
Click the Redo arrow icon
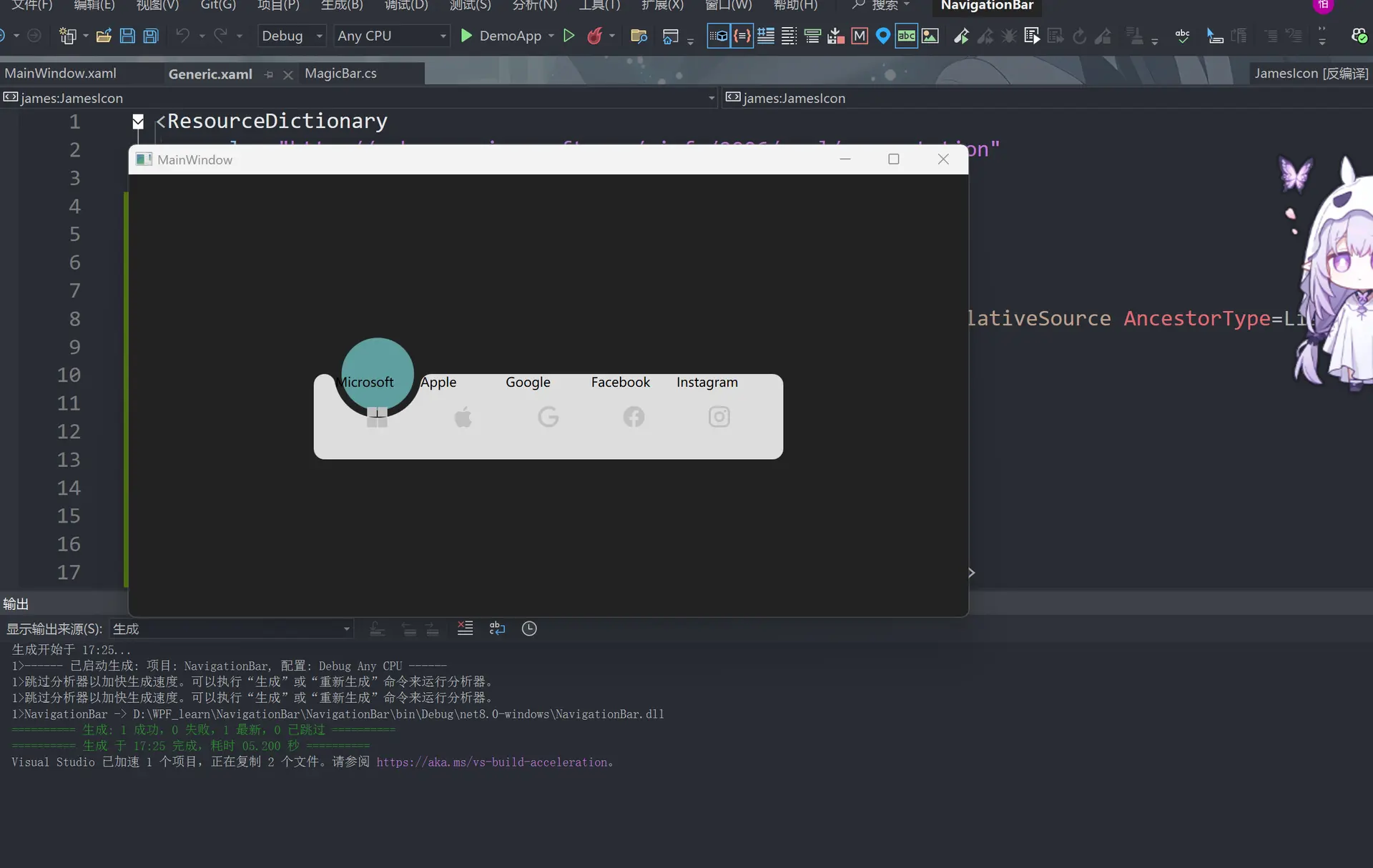pyautogui.click(x=220, y=35)
